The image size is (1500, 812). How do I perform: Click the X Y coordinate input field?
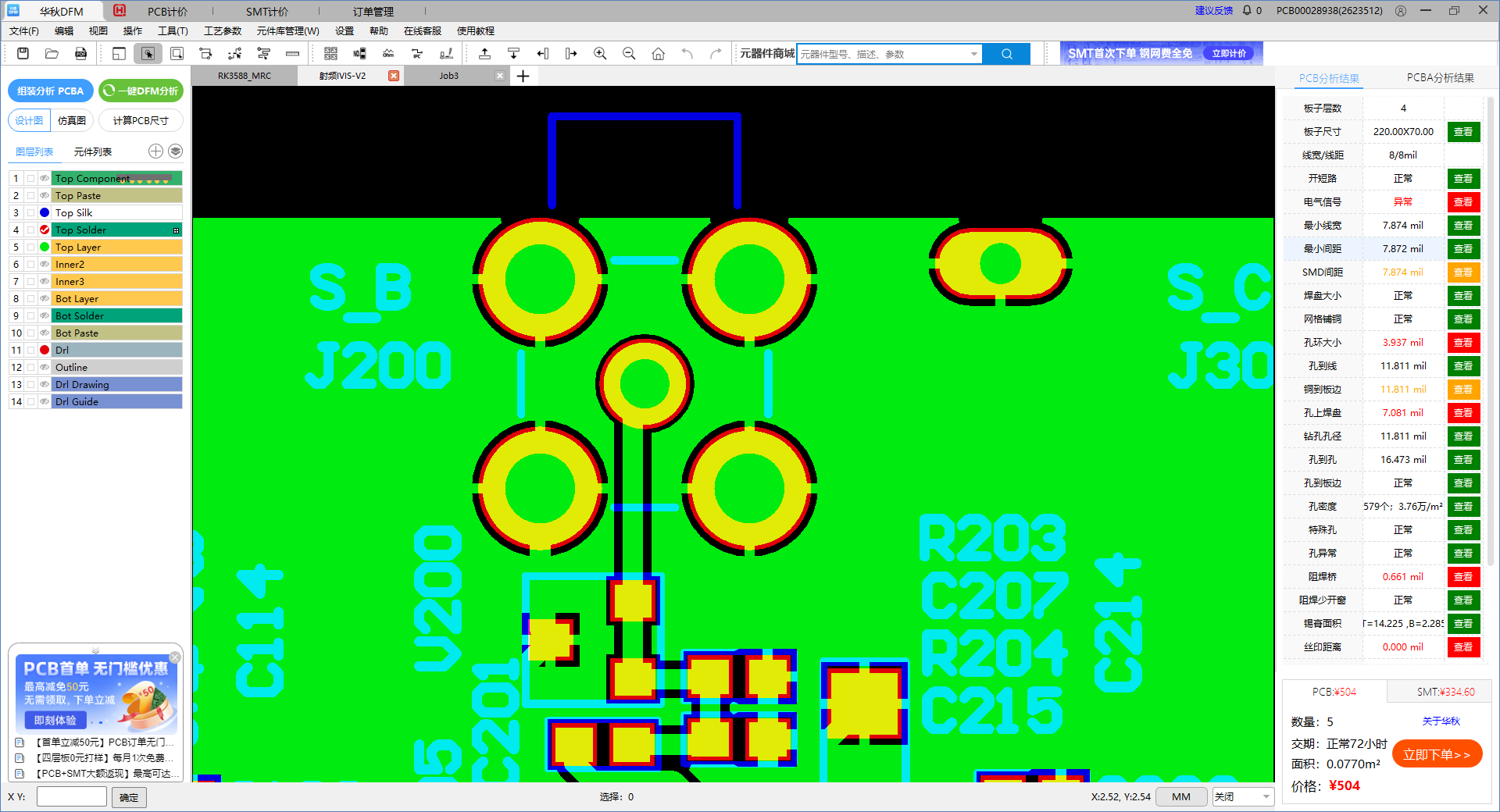tap(72, 797)
